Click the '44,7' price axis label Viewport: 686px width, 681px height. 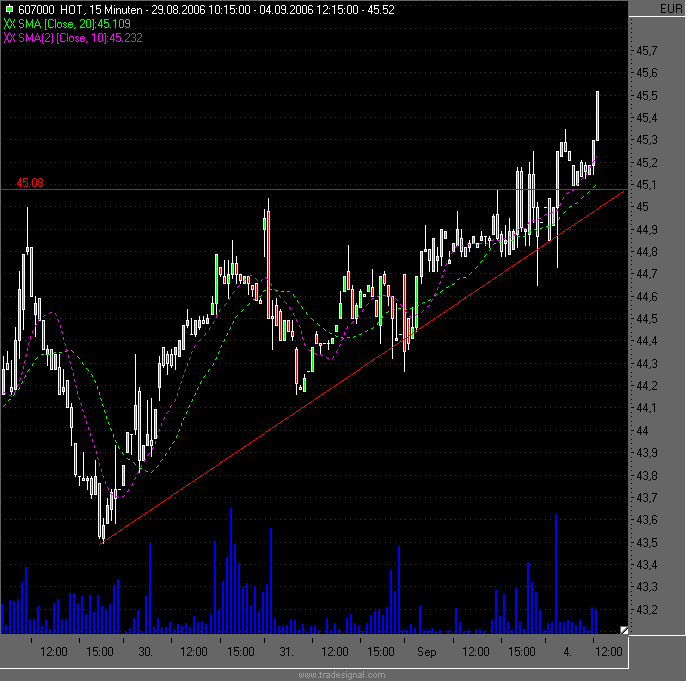pos(647,274)
